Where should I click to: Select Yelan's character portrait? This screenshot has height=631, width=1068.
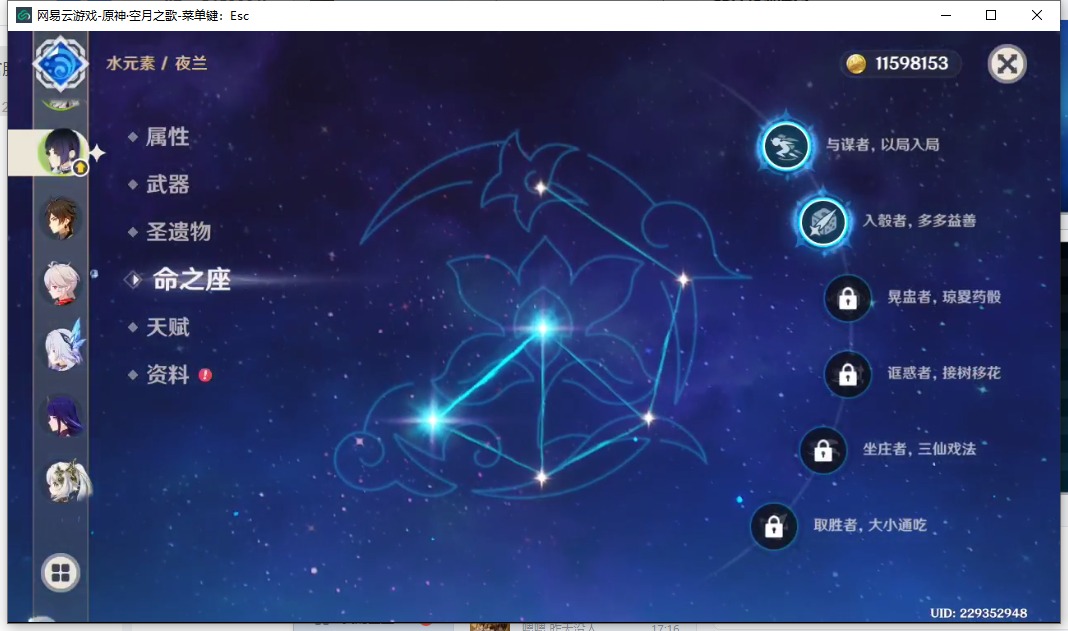point(63,151)
